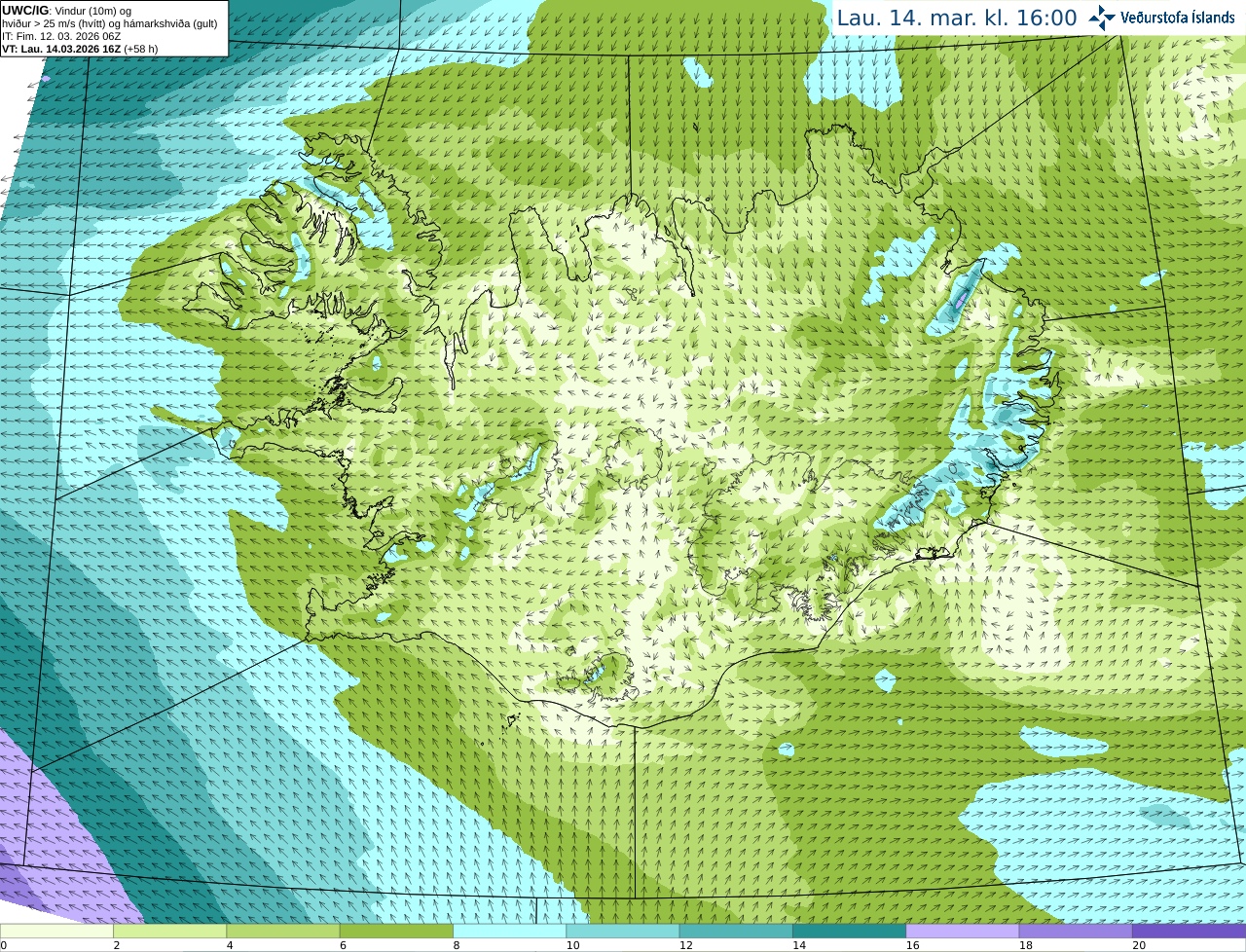
Task: Click the legend scale value 20
Action: pos(1138,945)
